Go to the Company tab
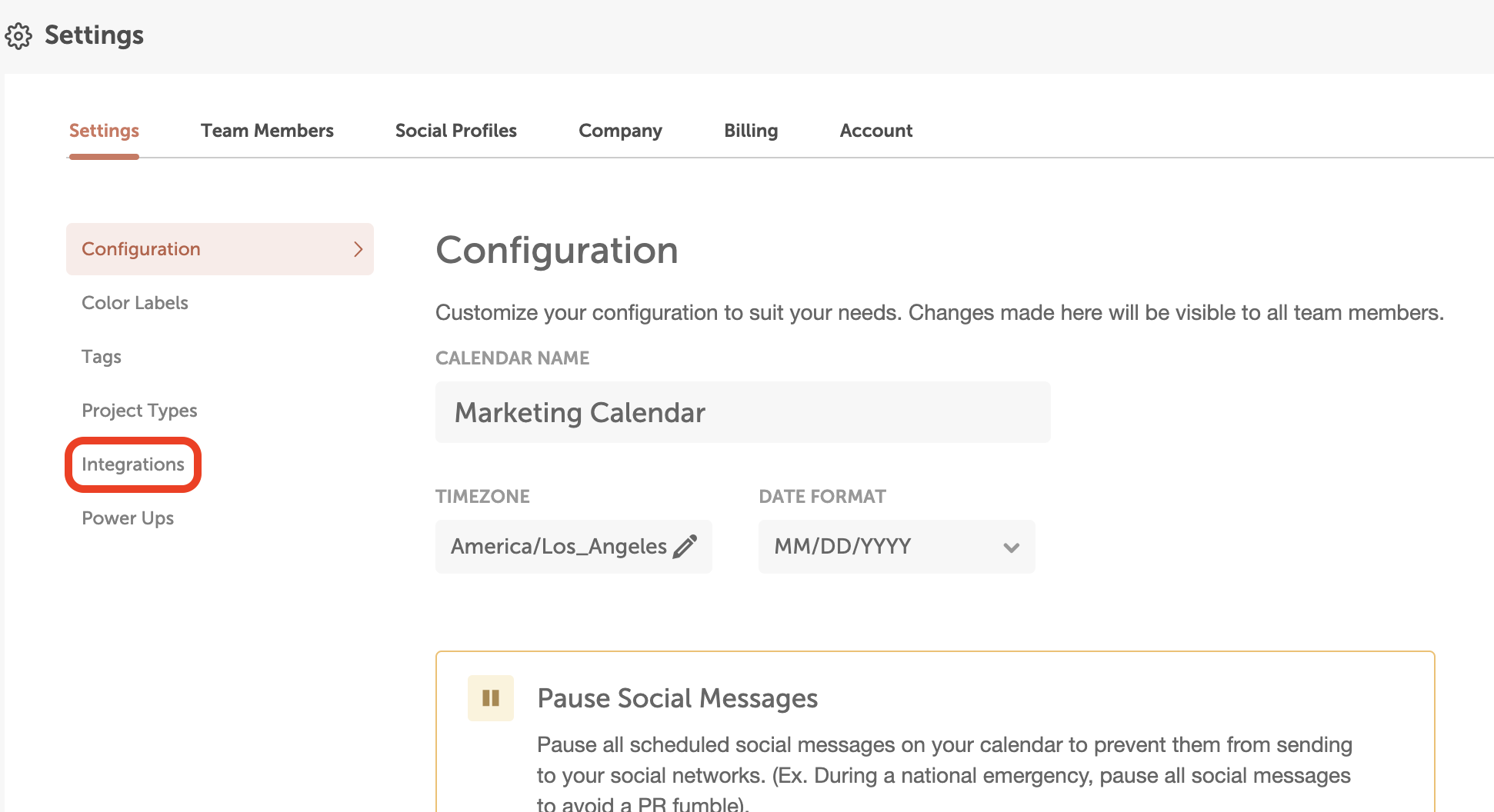Image resolution: width=1494 pixels, height=812 pixels. pos(620,131)
